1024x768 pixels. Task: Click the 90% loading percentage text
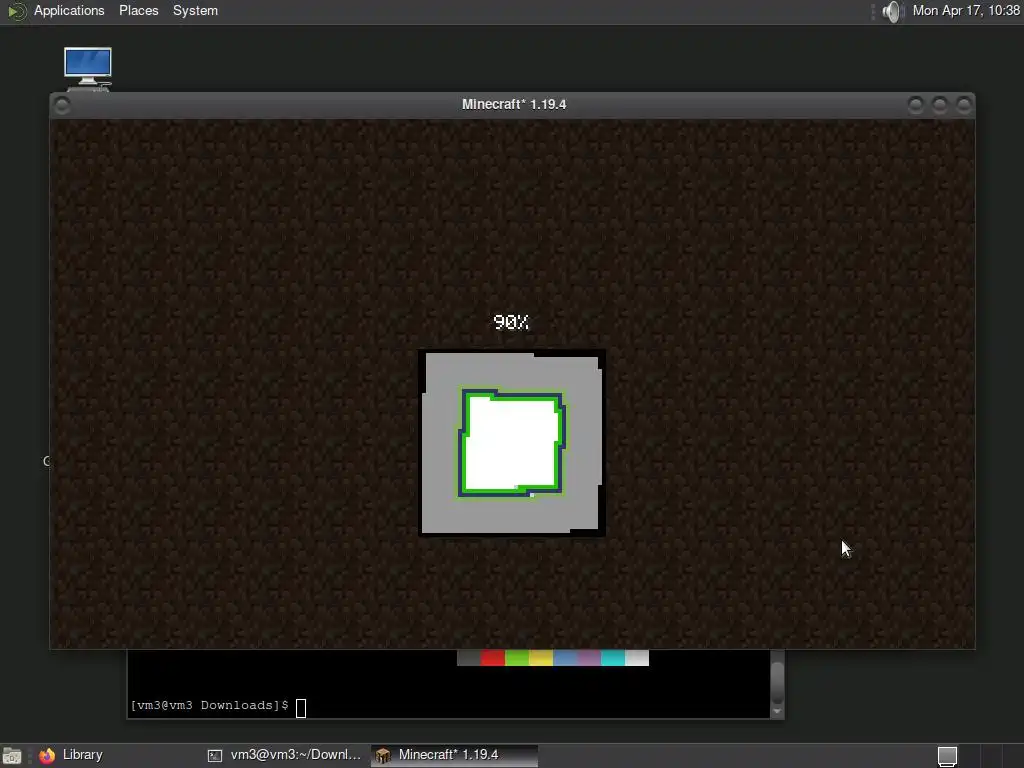pos(511,322)
